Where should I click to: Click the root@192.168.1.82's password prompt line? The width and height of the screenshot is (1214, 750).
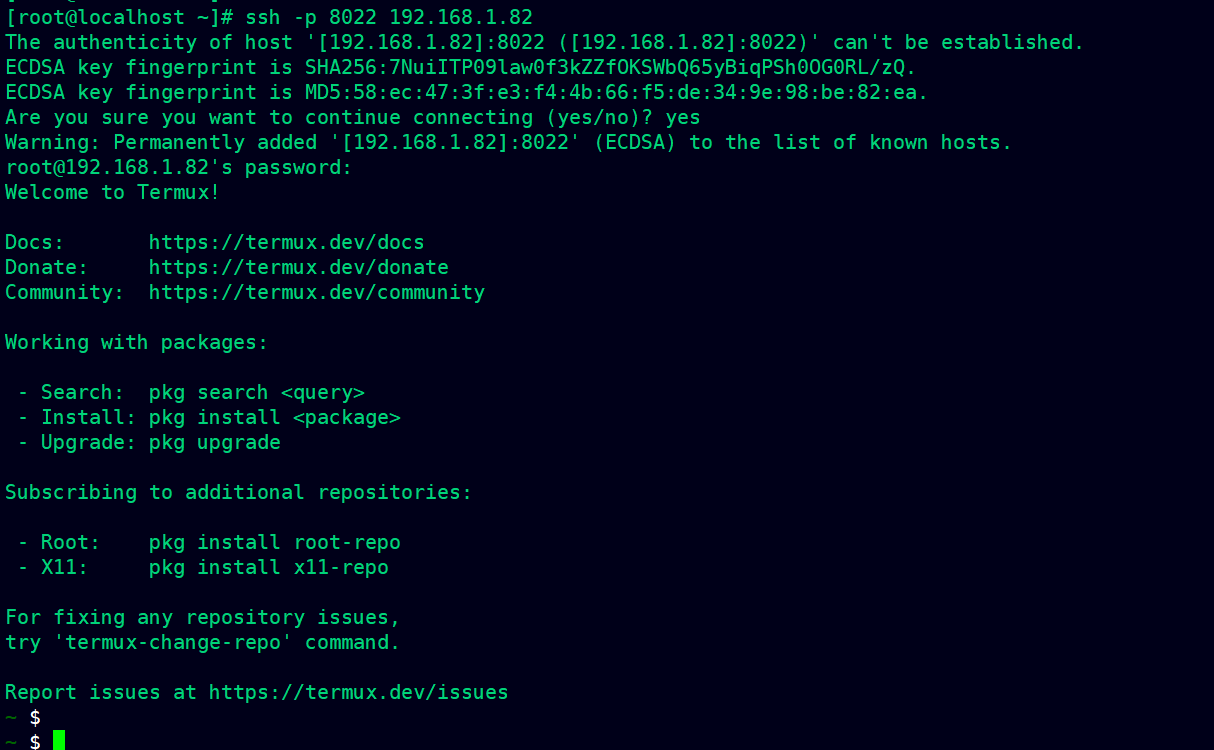pyautogui.click(x=178, y=167)
